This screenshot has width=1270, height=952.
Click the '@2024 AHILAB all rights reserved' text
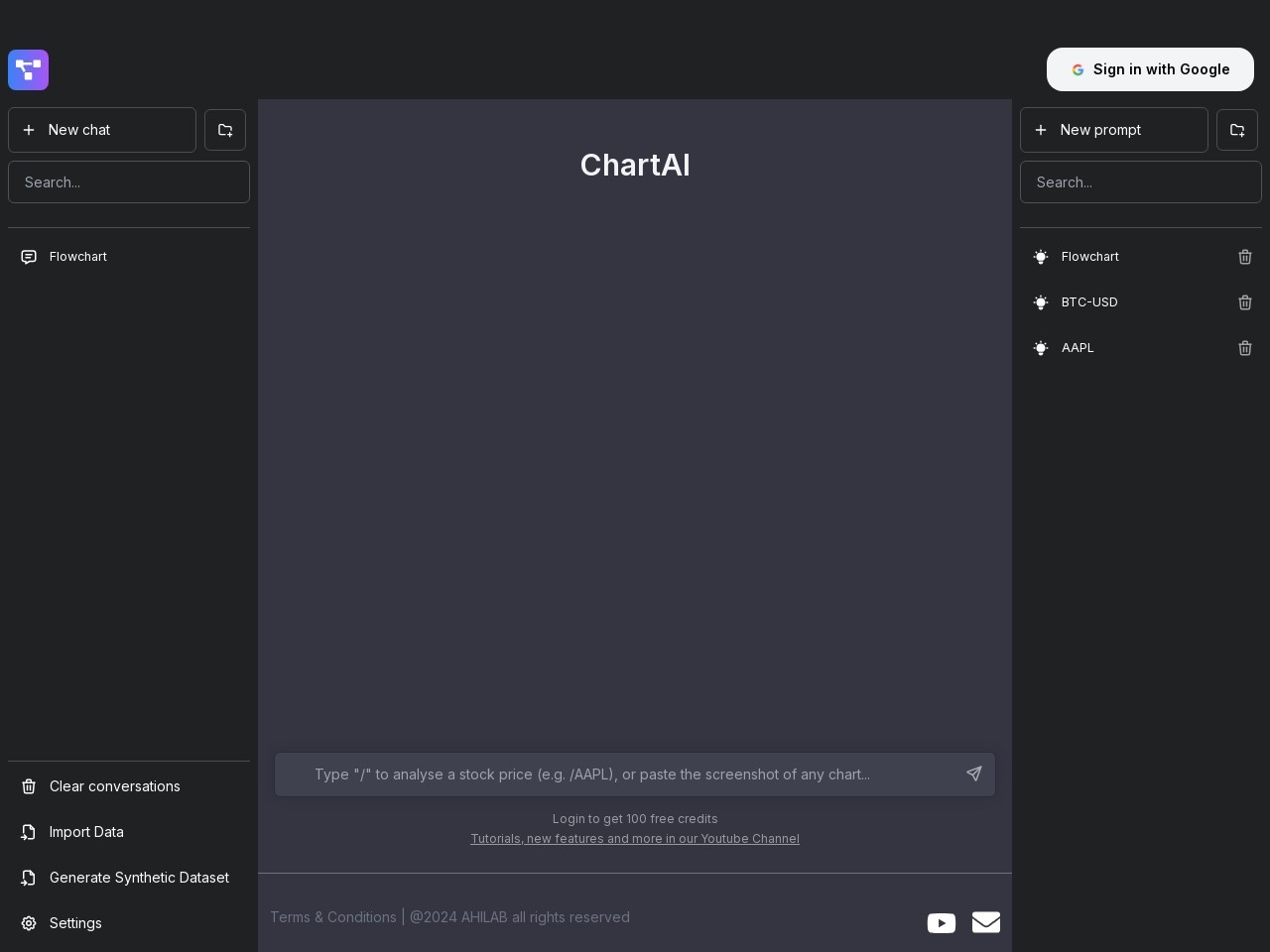(520, 917)
